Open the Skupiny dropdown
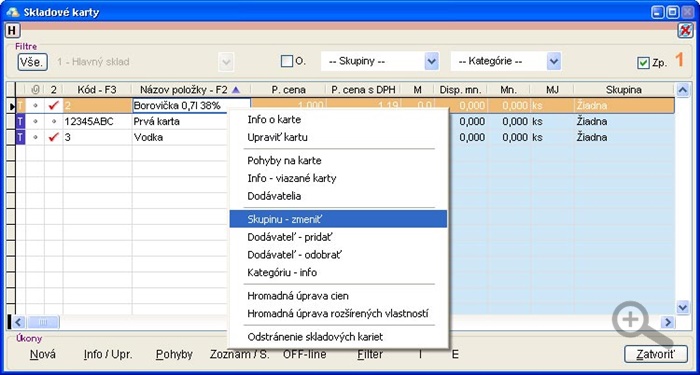The height and width of the screenshot is (375, 700). click(431, 62)
